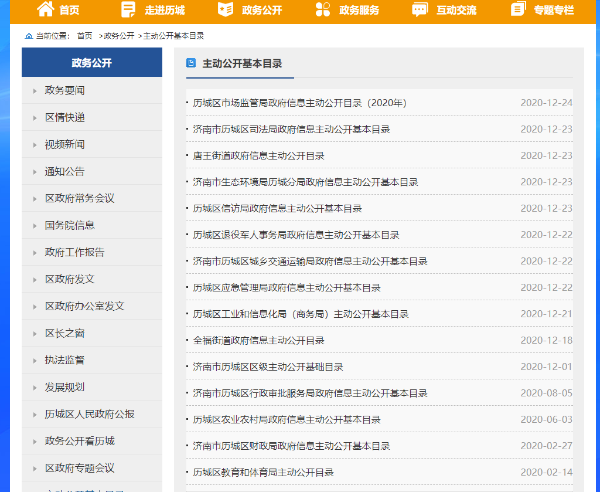Click the arrow beside 政府工作报告
Screen dimensions: 600x492
point(35,253)
